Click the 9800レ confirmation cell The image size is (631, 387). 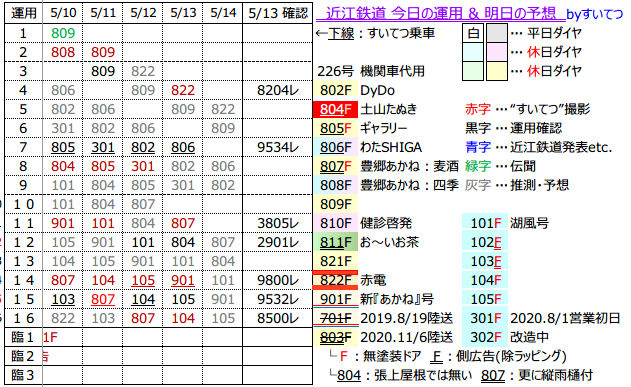click(278, 280)
